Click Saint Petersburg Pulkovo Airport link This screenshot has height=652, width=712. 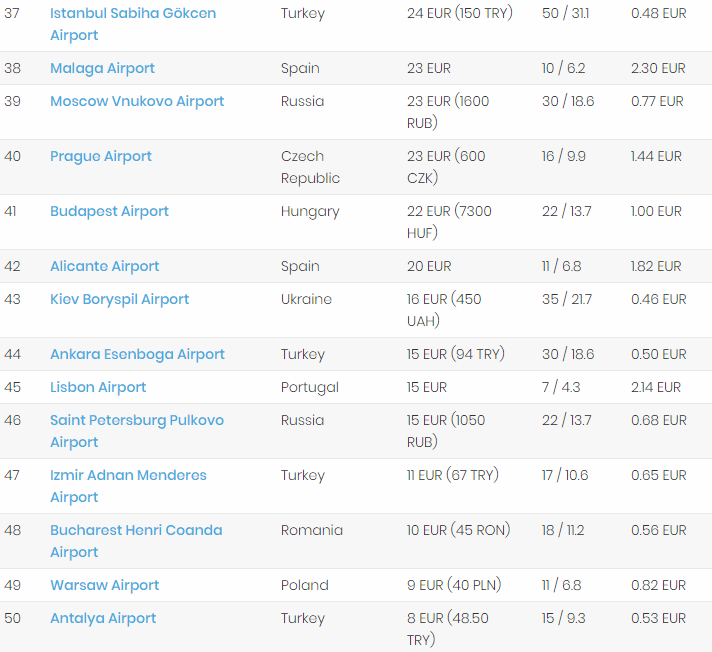pos(137,420)
